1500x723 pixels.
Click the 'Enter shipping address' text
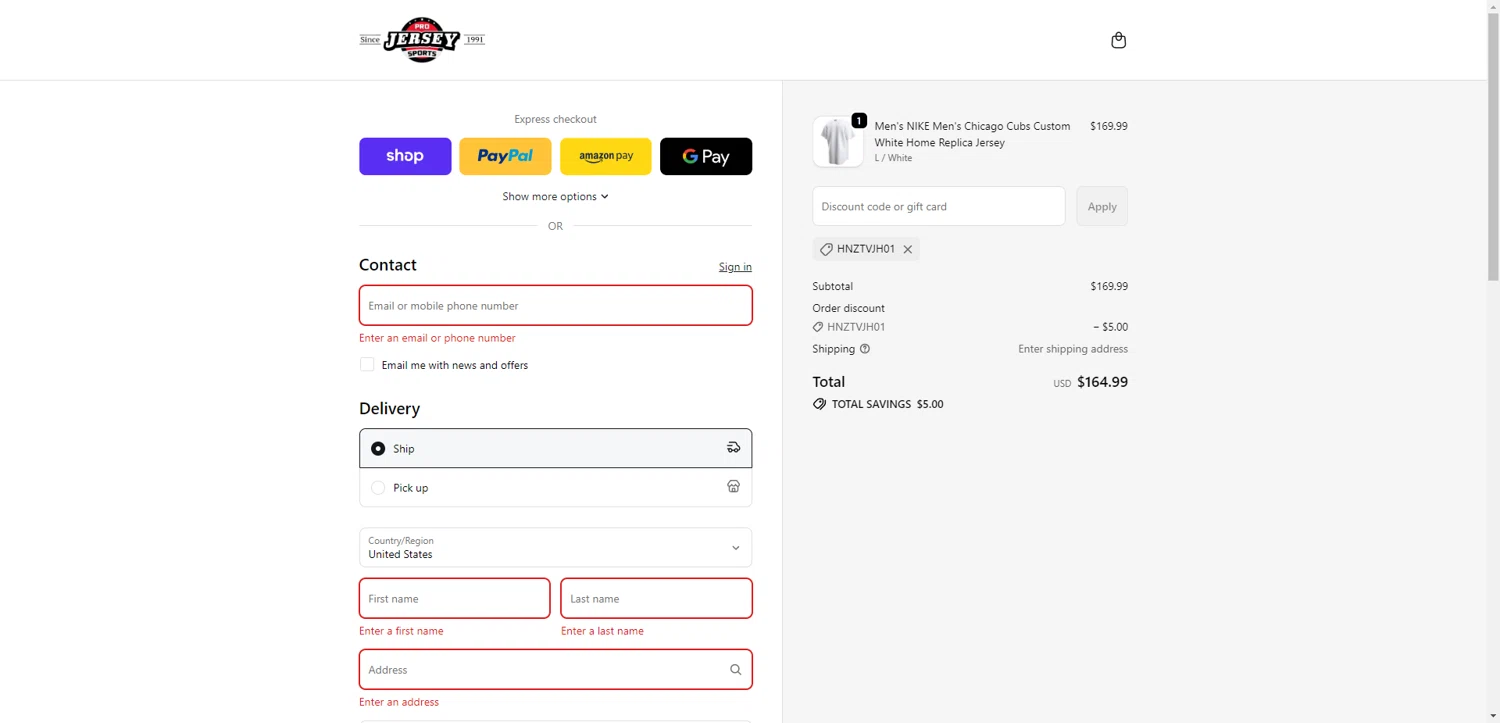pyautogui.click(x=1073, y=349)
